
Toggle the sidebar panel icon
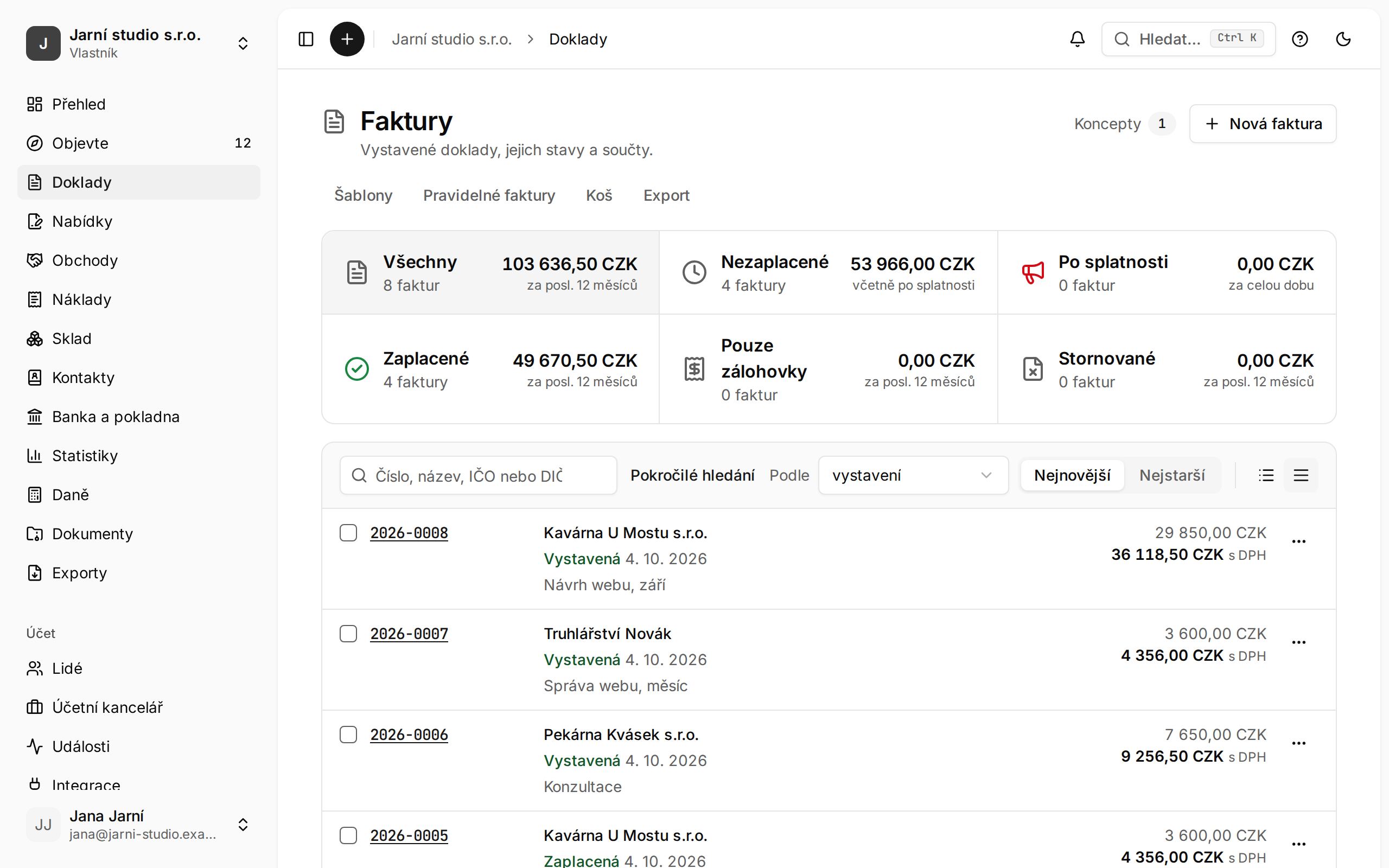coord(306,39)
